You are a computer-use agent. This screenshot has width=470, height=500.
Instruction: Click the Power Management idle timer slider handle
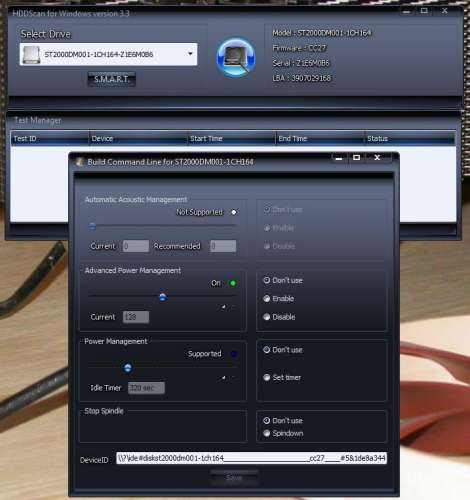[x=128, y=368]
